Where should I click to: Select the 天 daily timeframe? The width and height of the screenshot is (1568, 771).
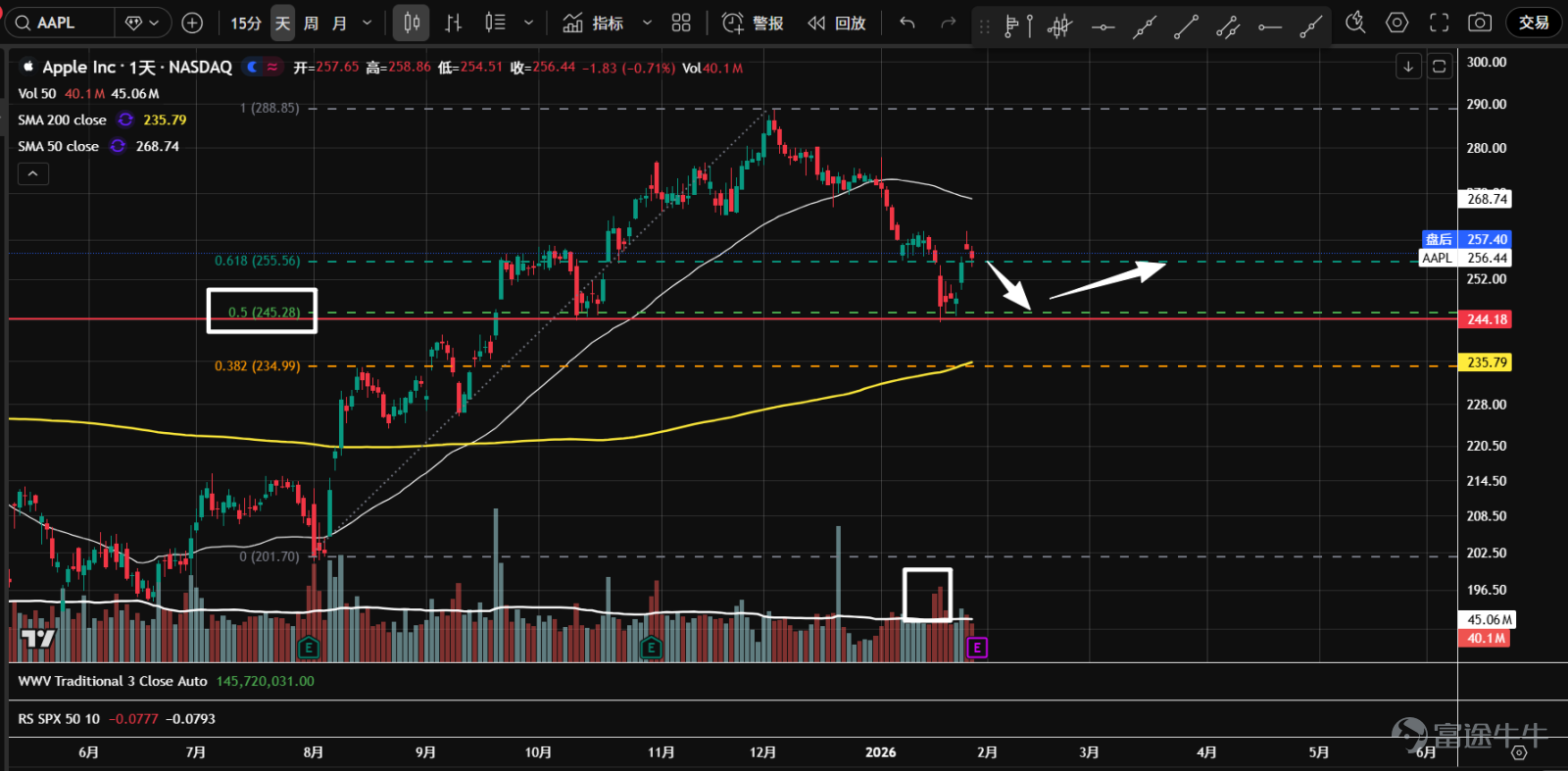283,23
